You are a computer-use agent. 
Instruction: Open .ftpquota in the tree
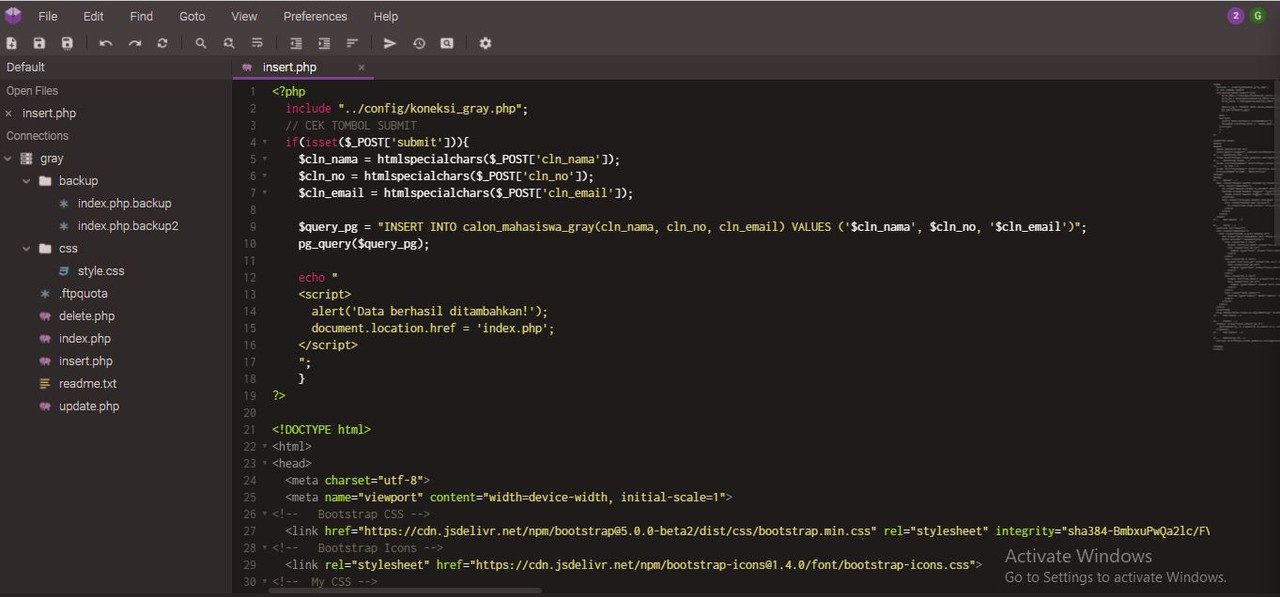pos(83,294)
